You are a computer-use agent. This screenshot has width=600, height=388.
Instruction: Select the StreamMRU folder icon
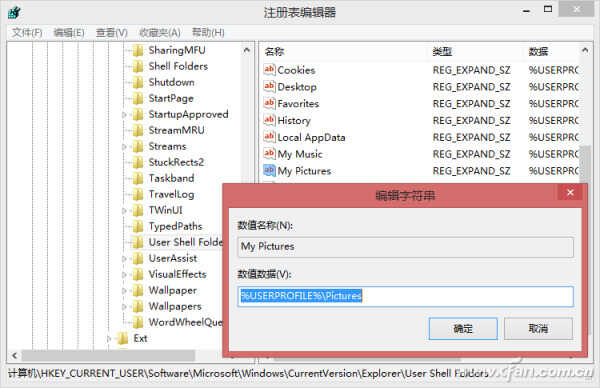pos(137,131)
